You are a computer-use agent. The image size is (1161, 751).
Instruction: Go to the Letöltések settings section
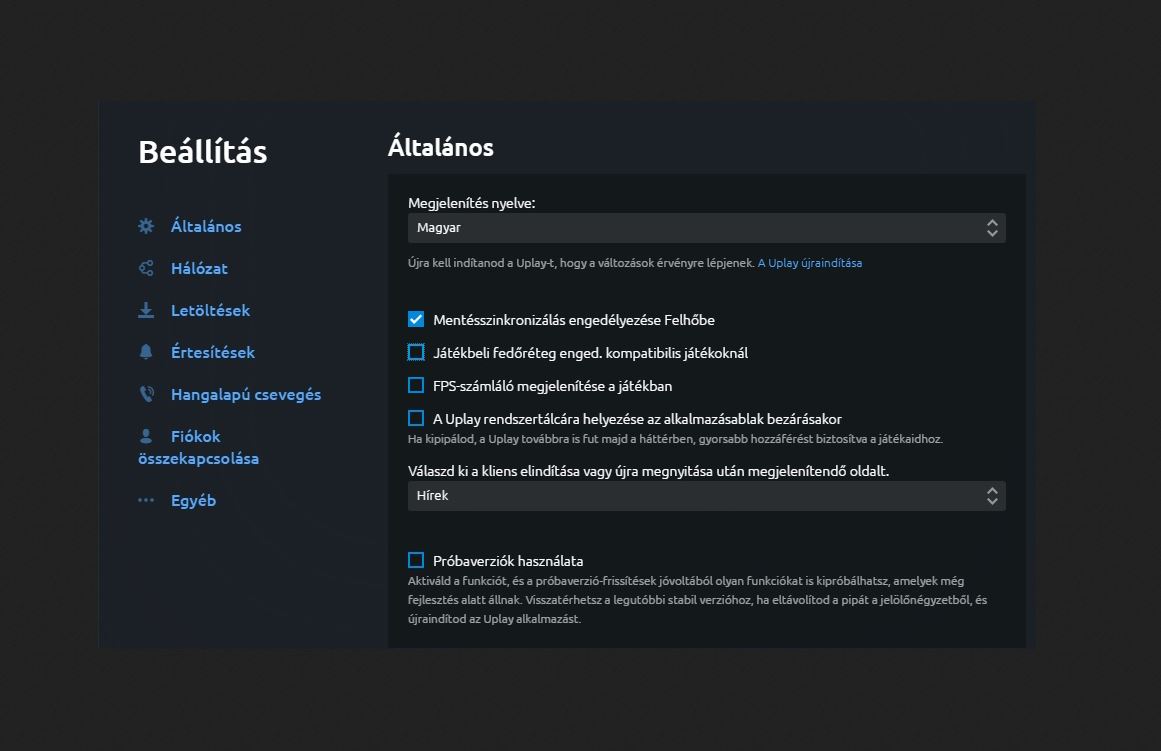point(210,310)
